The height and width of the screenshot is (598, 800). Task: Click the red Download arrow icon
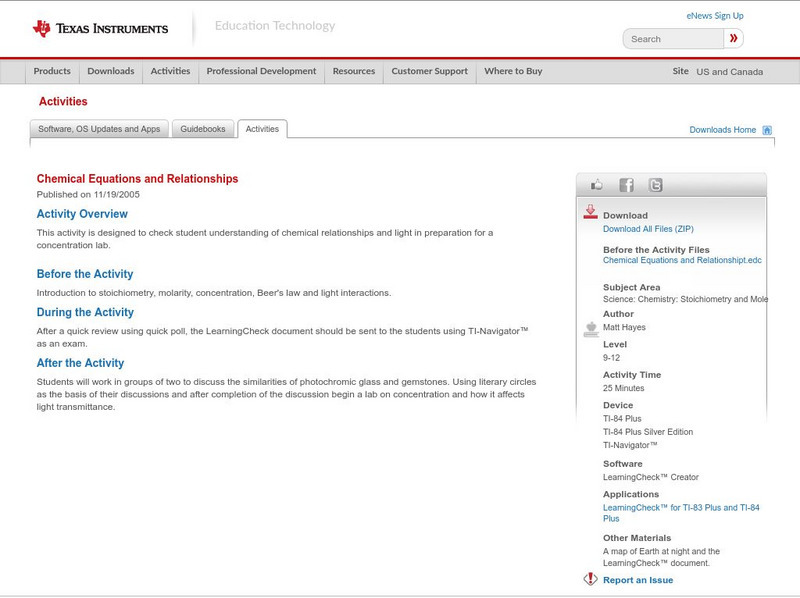589,212
